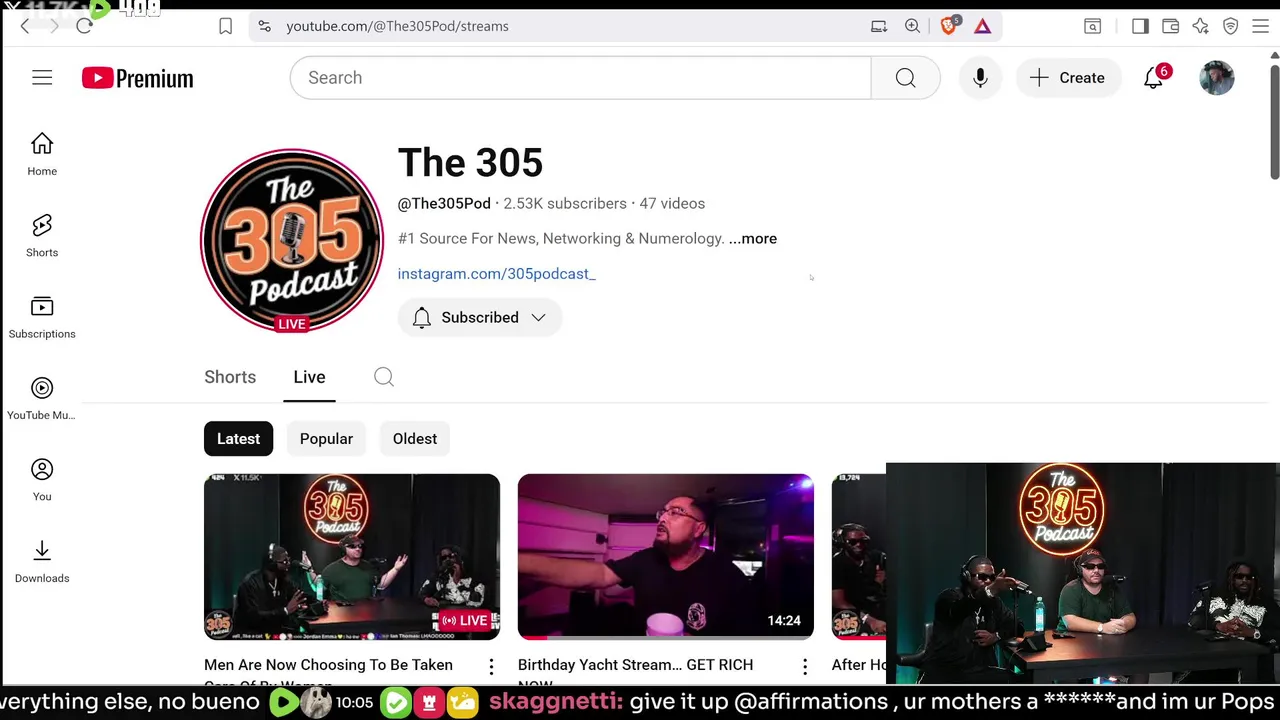1280x720 pixels.
Task: Click the yellow whale badge in ticker
Action: tap(463, 702)
